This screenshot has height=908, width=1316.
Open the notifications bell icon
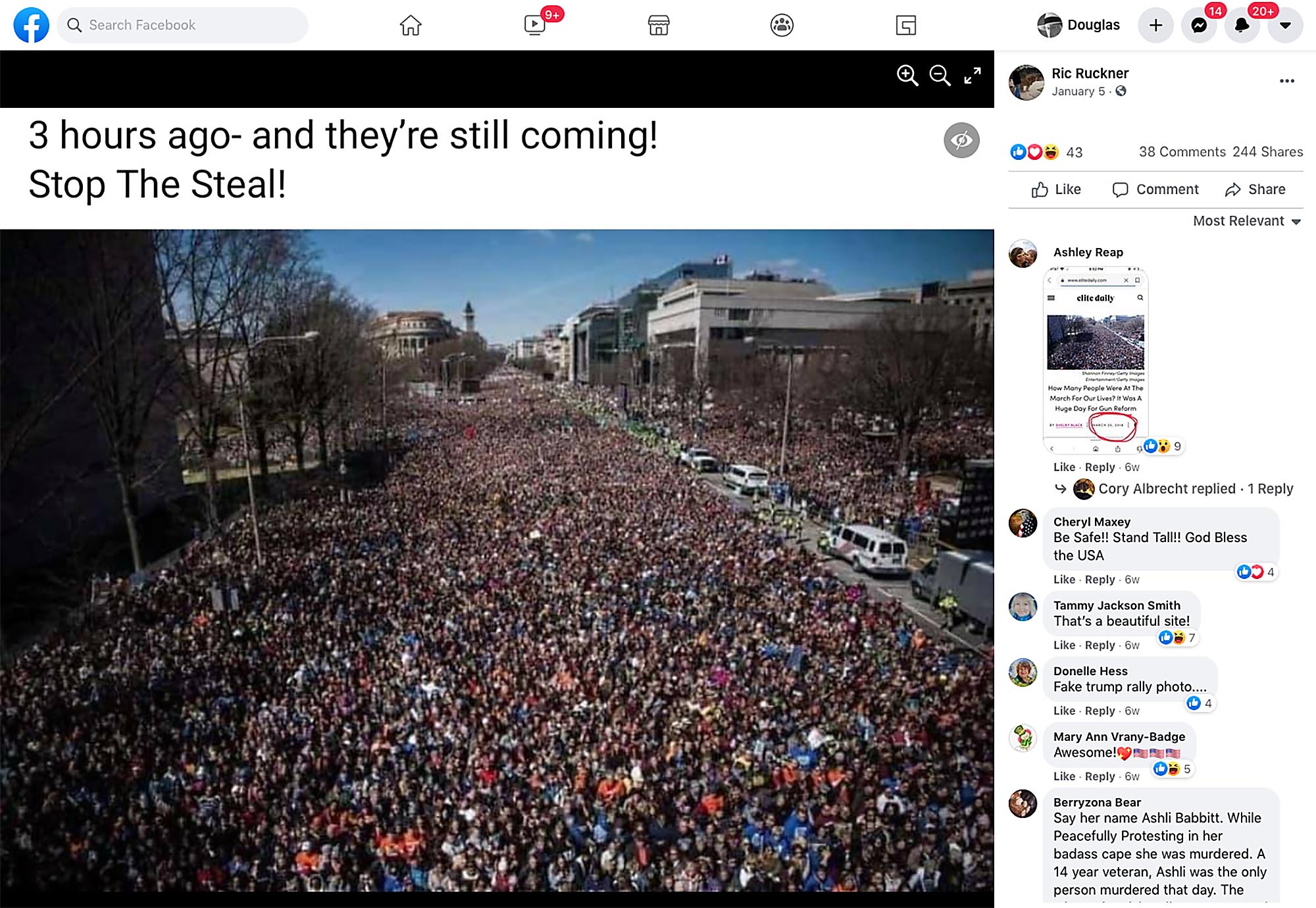click(x=1242, y=25)
